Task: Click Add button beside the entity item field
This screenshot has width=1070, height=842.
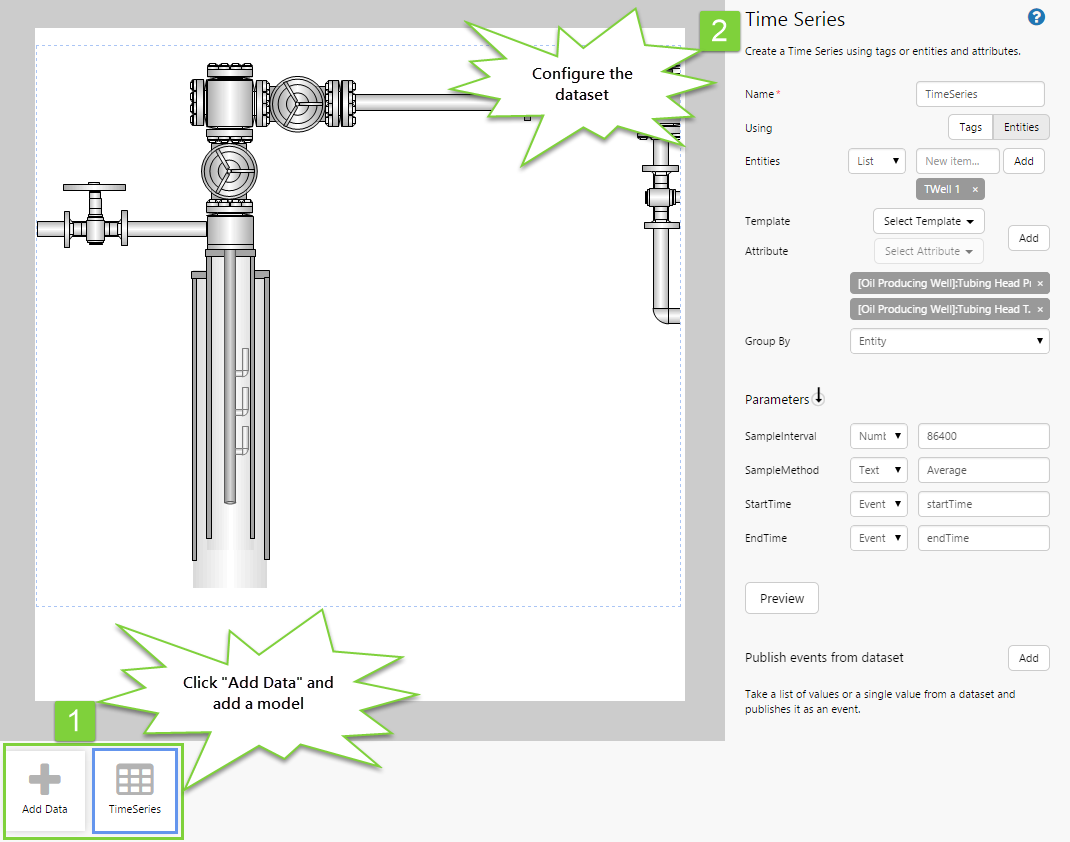Action: point(1023,161)
